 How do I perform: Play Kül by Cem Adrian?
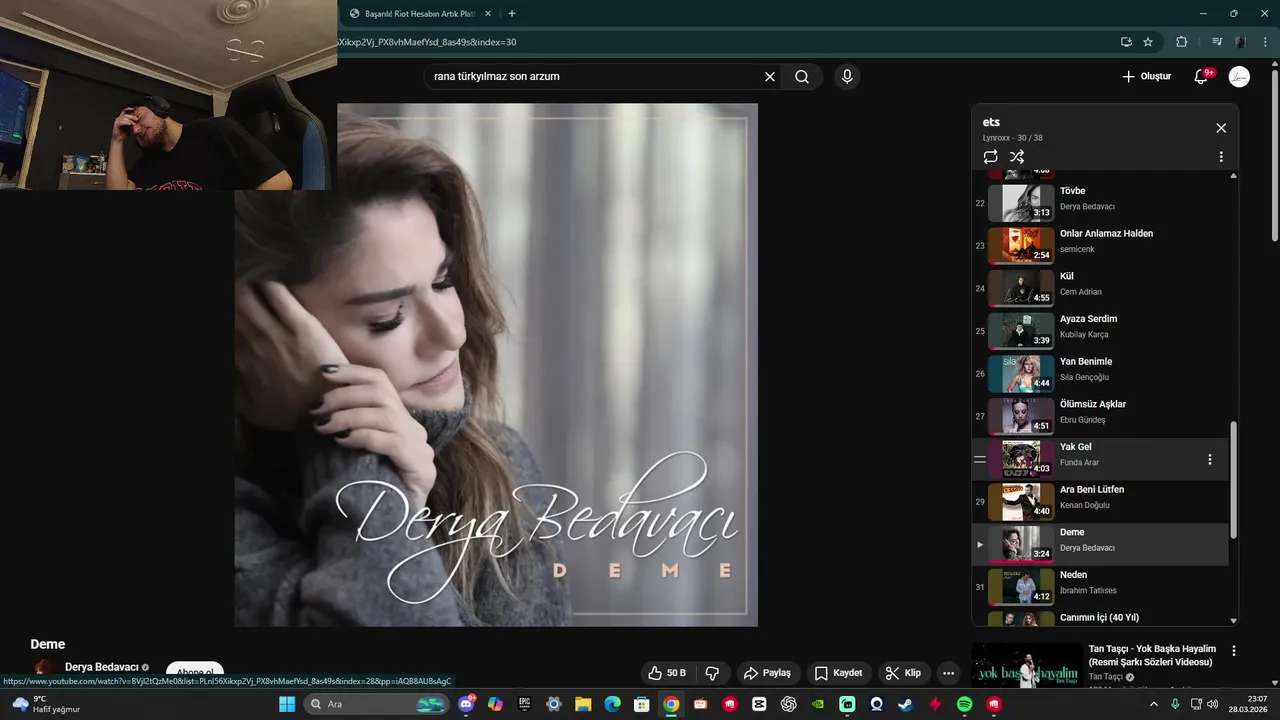click(x=1100, y=289)
